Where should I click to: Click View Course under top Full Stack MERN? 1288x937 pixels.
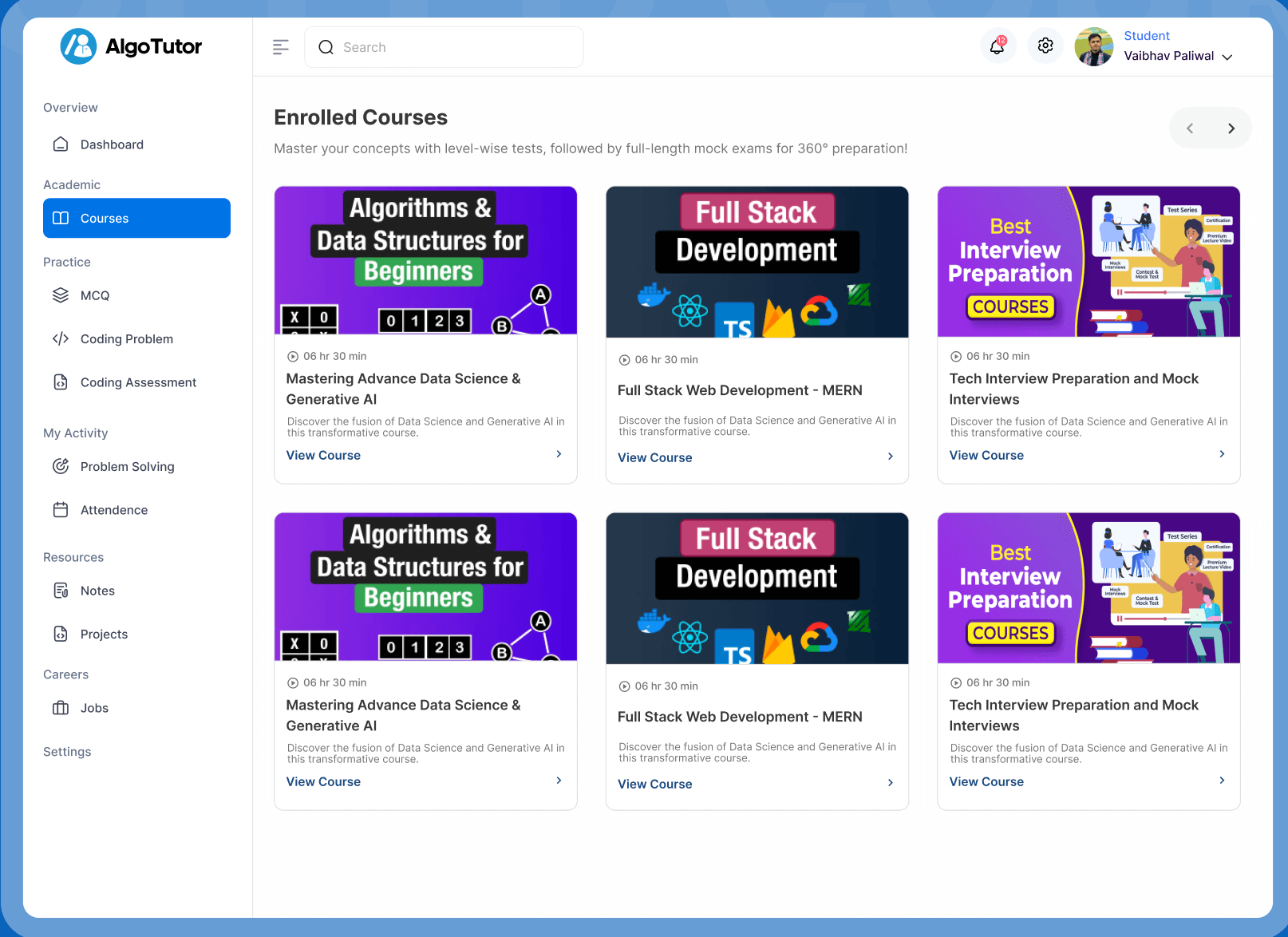point(654,457)
